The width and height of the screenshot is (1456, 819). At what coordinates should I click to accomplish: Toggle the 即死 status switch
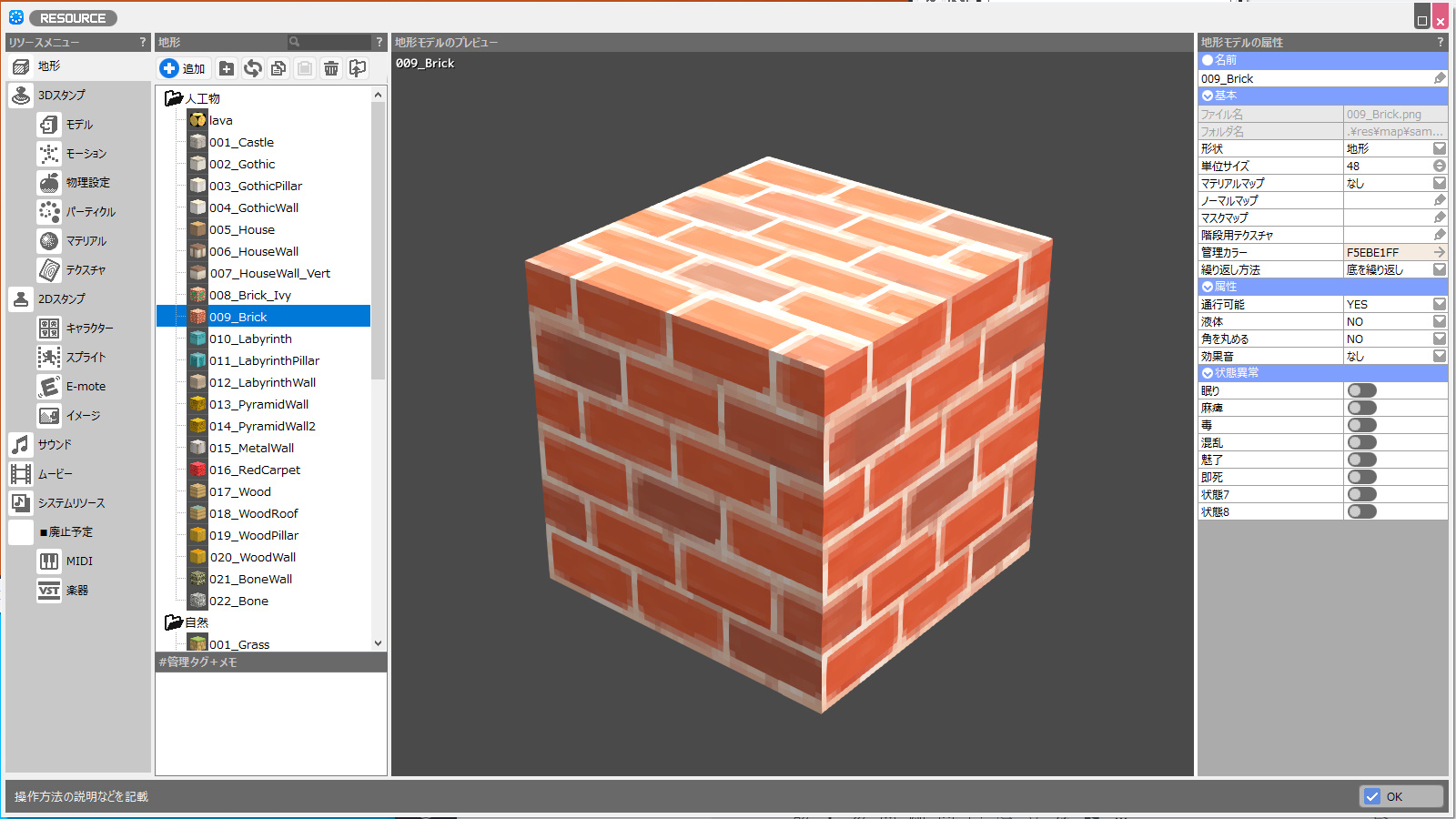(x=1361, y=477)
